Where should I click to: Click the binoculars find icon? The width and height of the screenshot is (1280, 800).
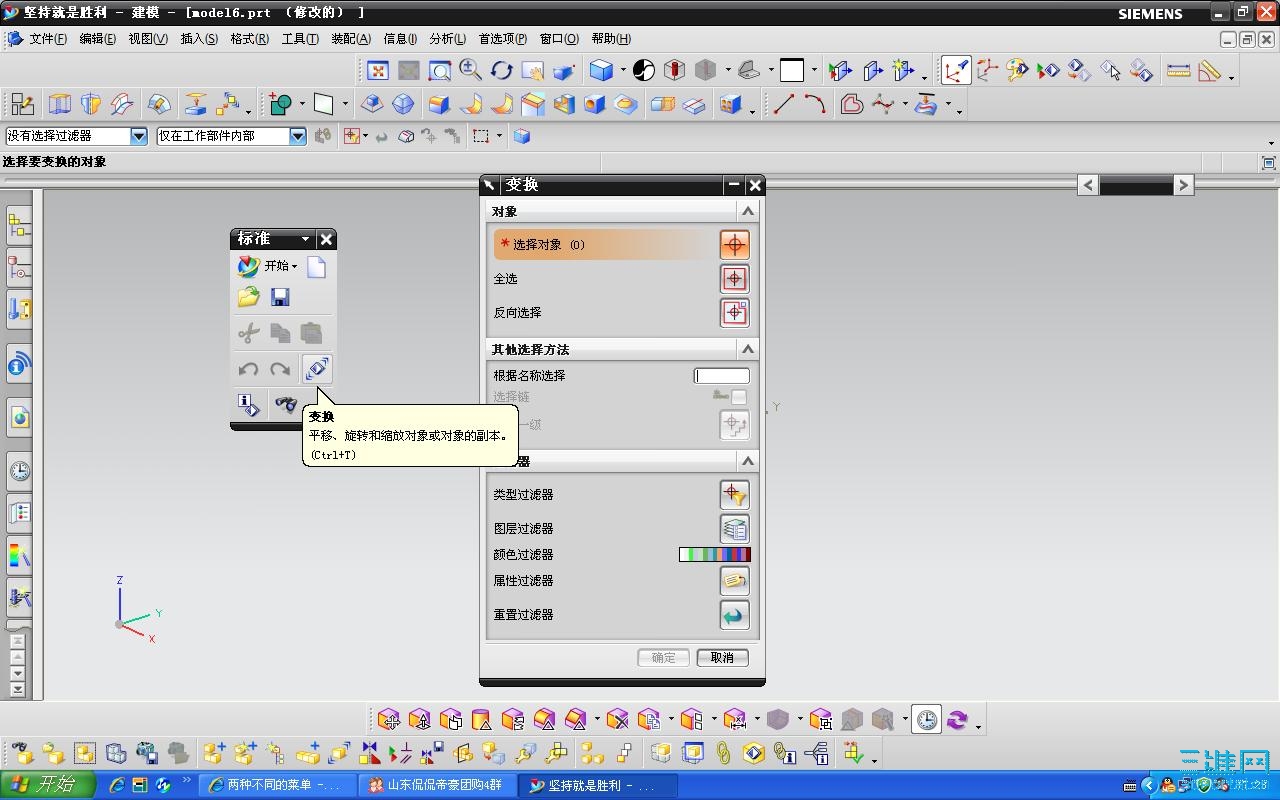coord(286,405)
